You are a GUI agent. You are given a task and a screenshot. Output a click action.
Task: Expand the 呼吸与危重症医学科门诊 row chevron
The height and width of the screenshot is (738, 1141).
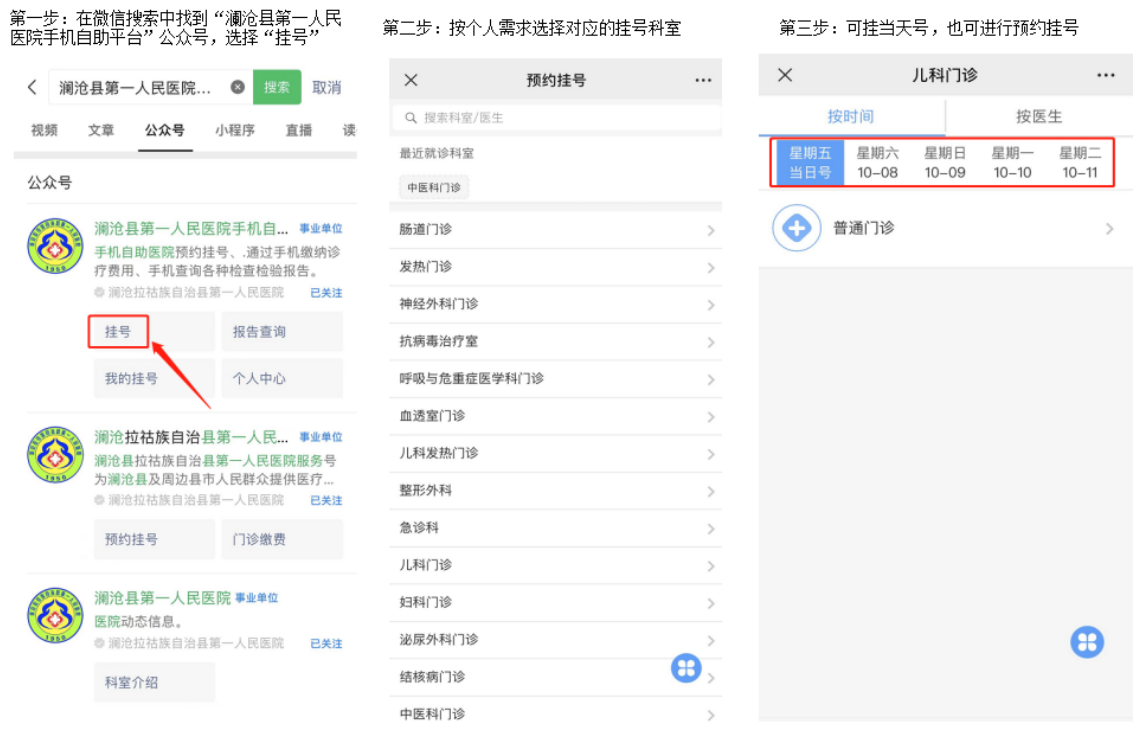coord(710,380)
